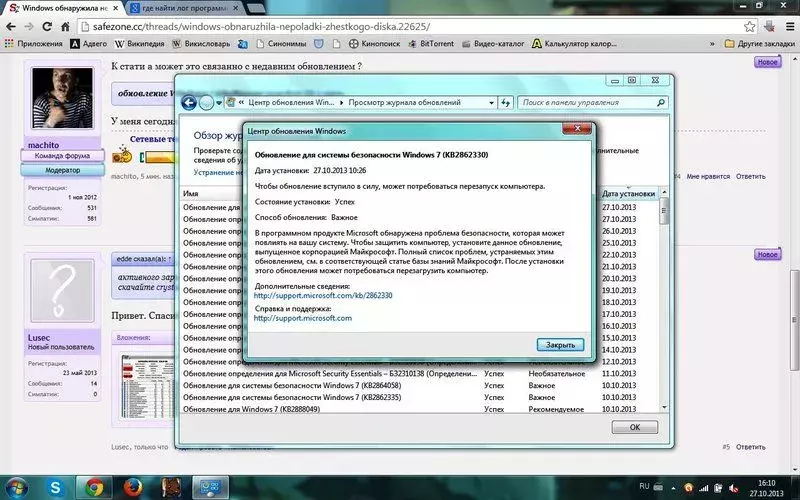This screenshot has height=500, width=800.
Task: Click the Chrome forward navigation arrow
Action: [29, 27]
